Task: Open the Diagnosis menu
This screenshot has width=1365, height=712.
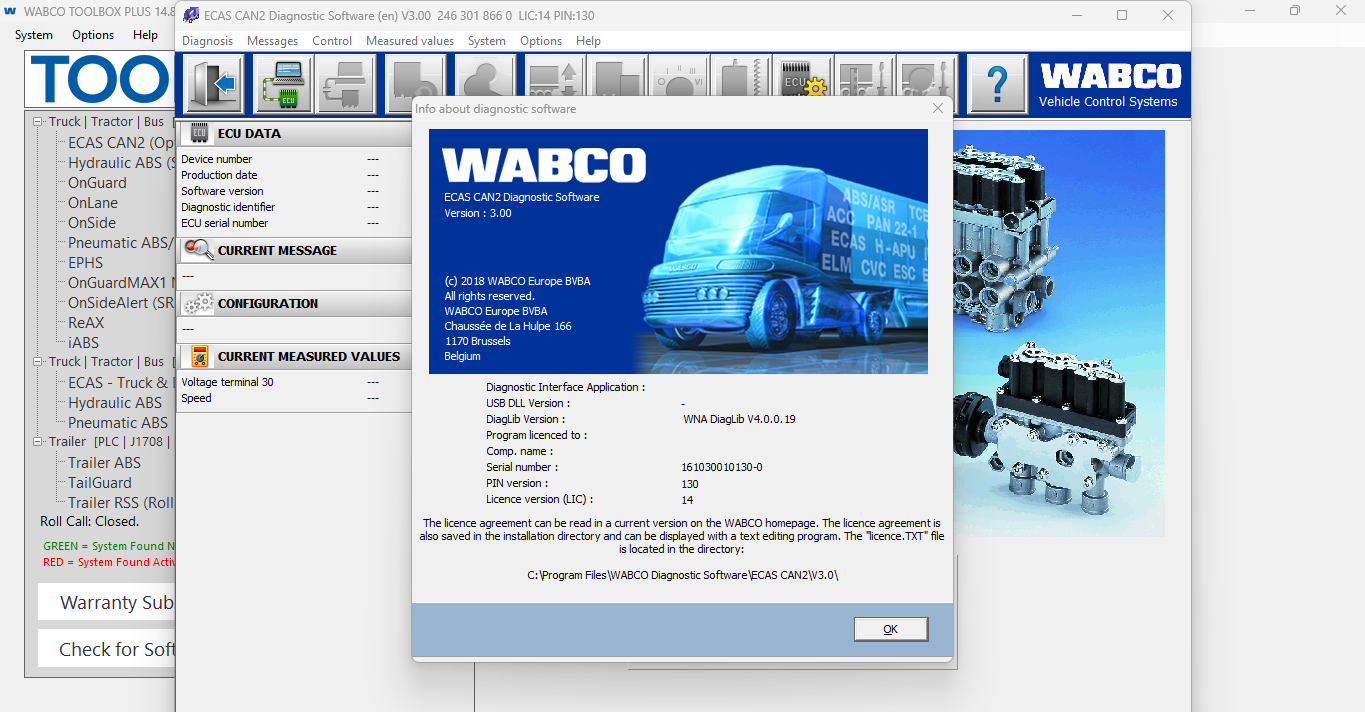Action: click(207, 41)
